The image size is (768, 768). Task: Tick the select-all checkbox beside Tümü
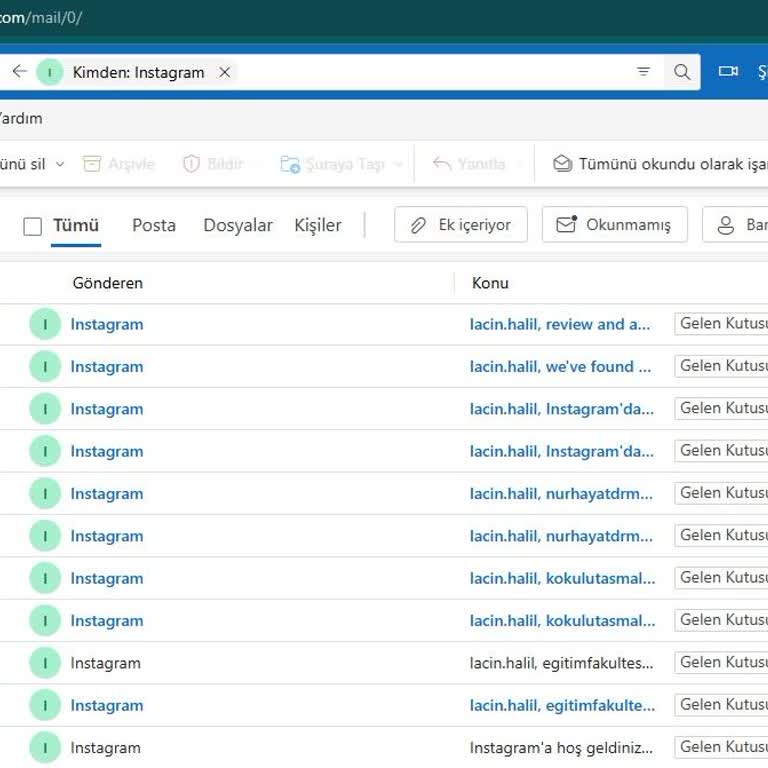pyautogui.click(x=33, y=226)
